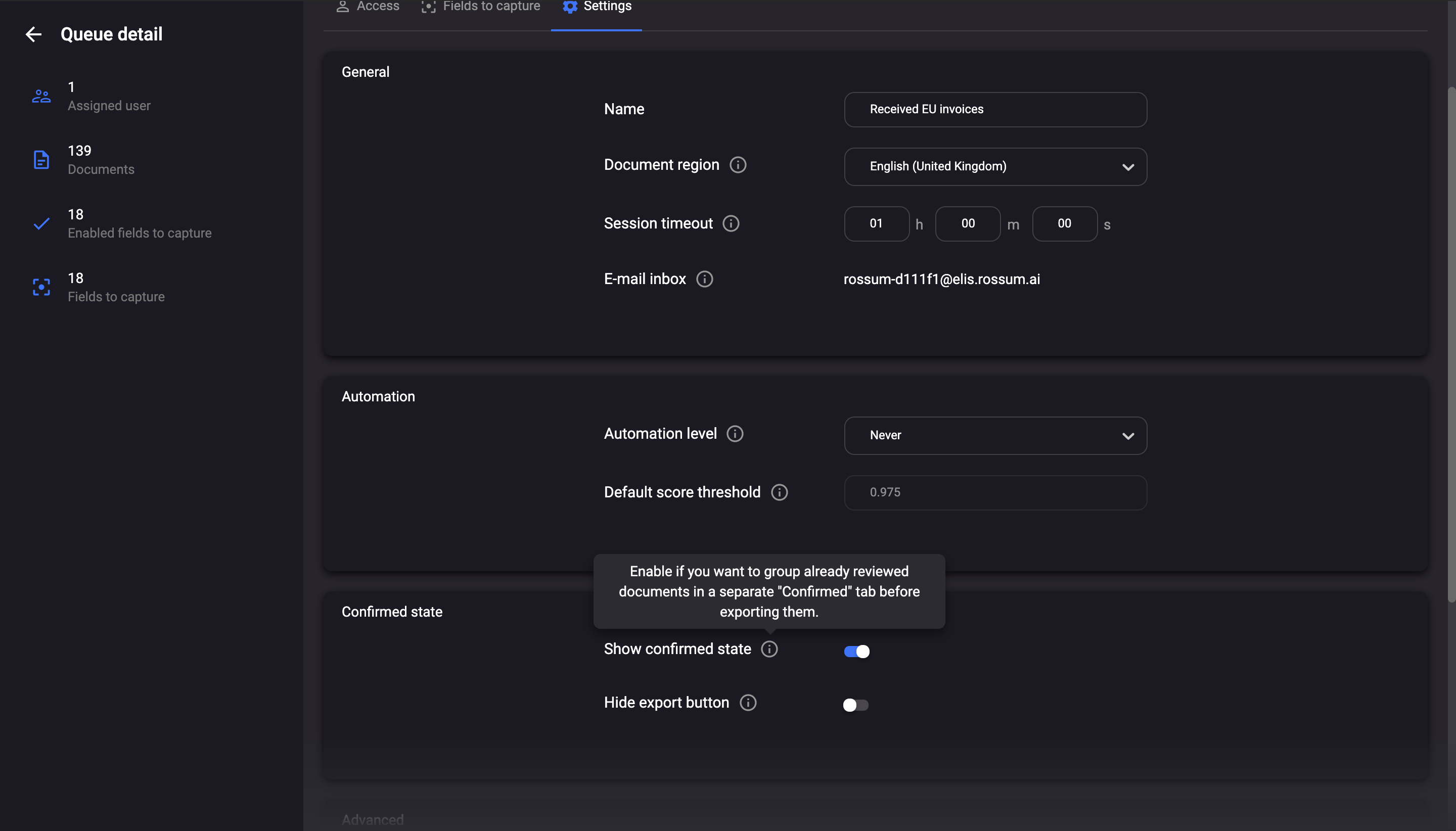Image resolution: width=1456 pixels, height=831 pixels.
Task: Click the session timeout hours field
Action: pos(876,224)
